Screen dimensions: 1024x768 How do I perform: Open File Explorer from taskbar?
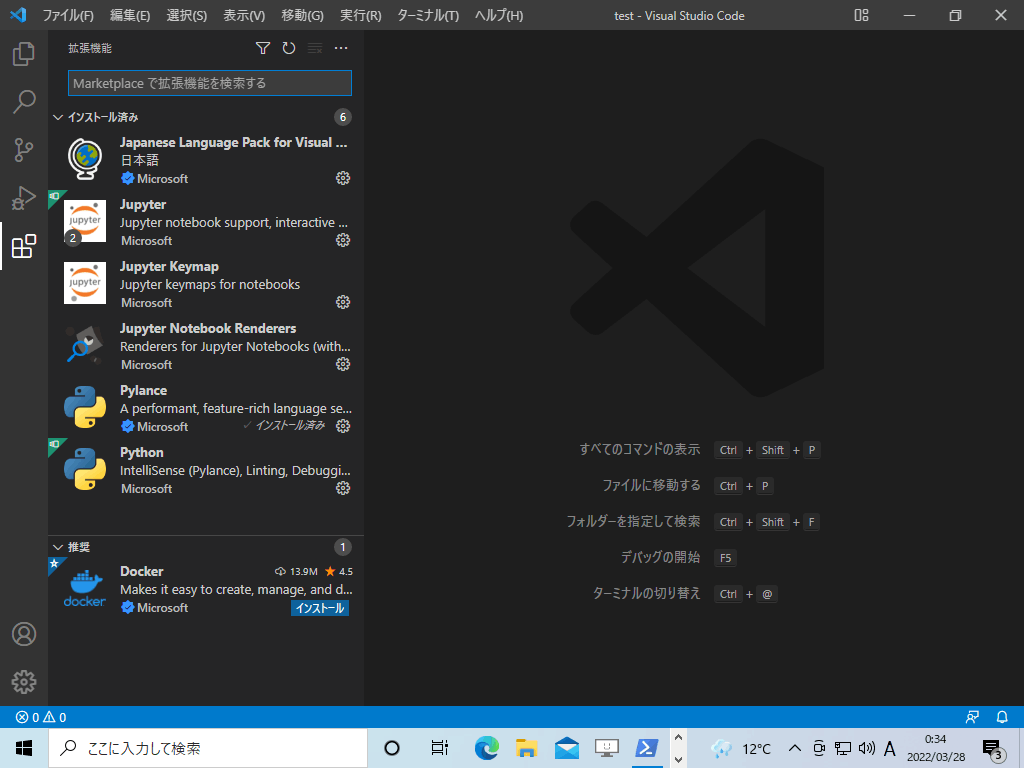click(x=526, y=748)
